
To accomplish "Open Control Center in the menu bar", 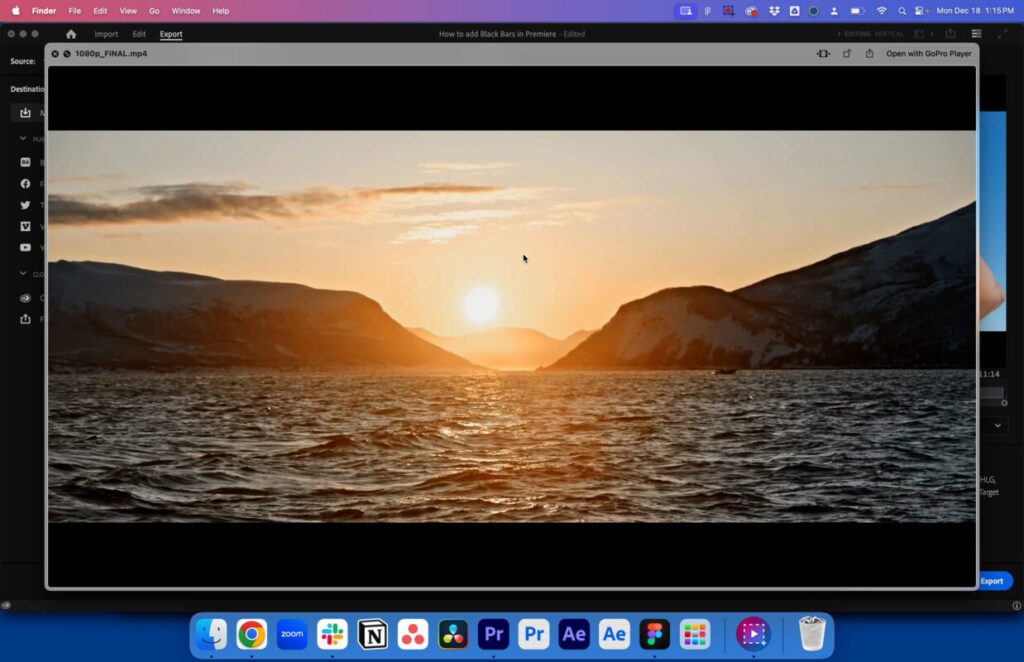I will [921, 10].
